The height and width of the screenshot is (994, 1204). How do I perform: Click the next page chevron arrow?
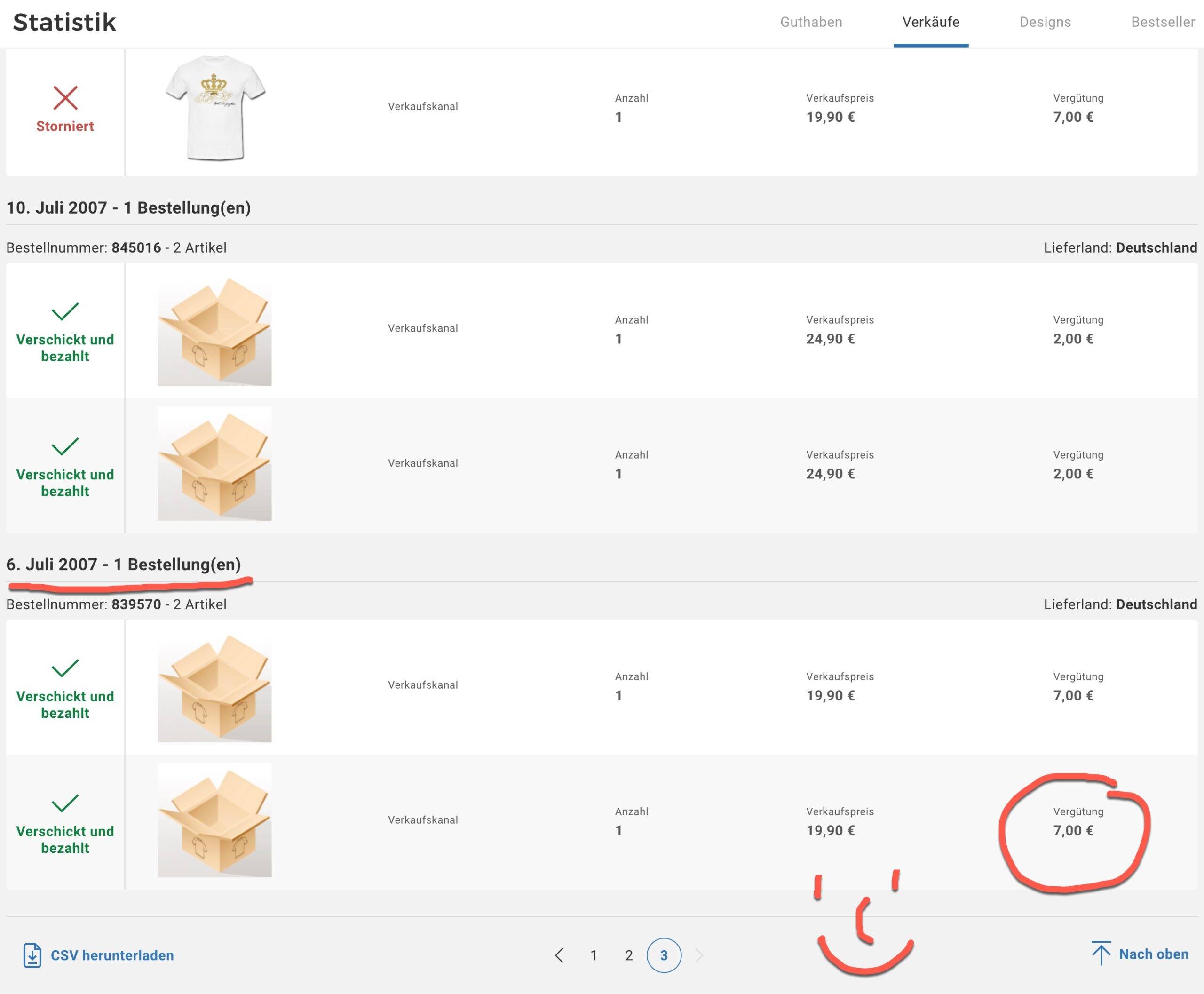[x=699, y=955]
